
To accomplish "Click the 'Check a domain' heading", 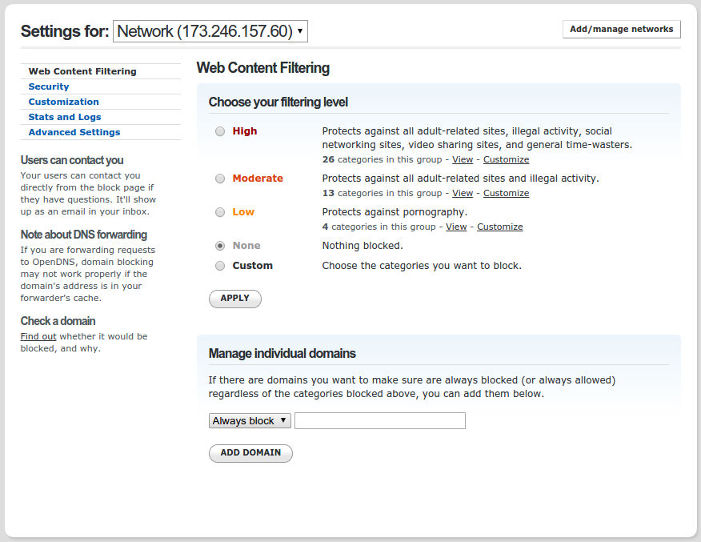I will pyautogui.click(x=58, y=321).
